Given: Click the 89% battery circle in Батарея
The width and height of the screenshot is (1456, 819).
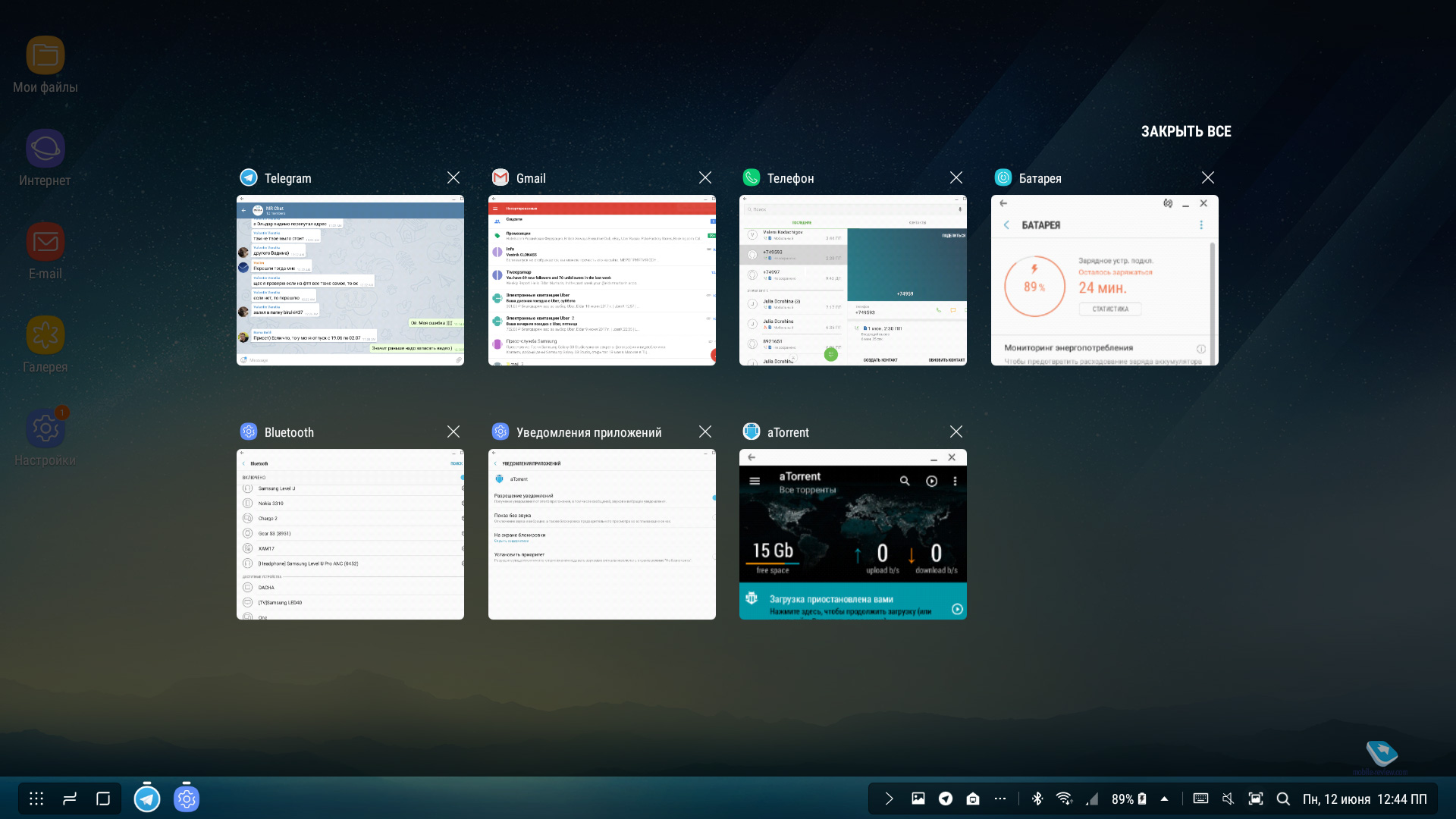Looking at the screenshot, I should (1034, 287).
